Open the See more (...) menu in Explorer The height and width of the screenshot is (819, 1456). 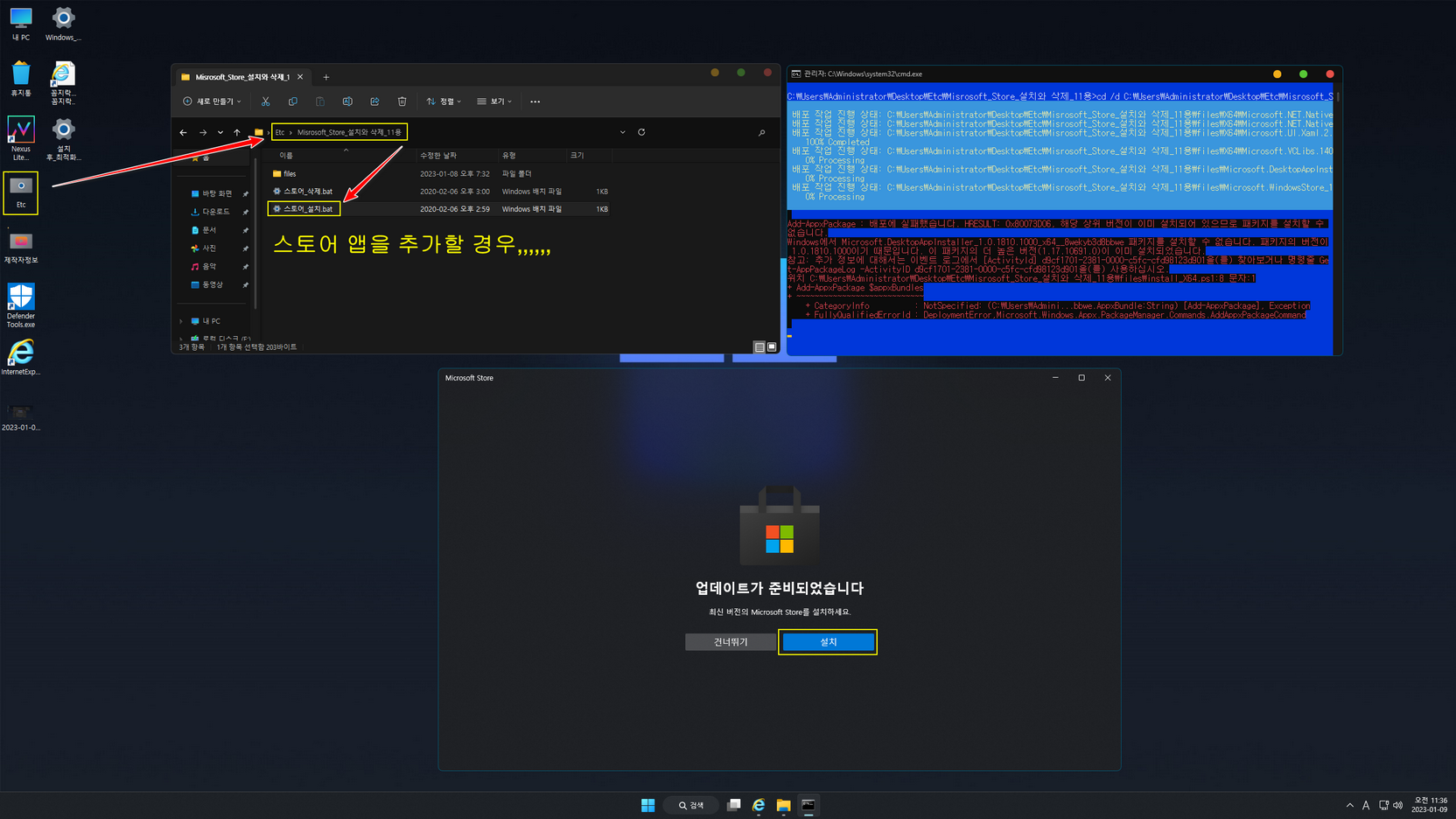point(535,101)
